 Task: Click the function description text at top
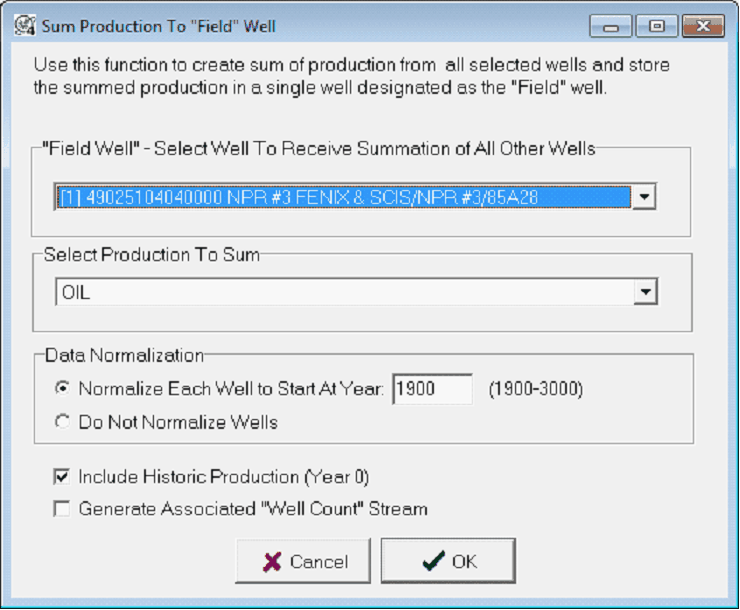(351, 77)
